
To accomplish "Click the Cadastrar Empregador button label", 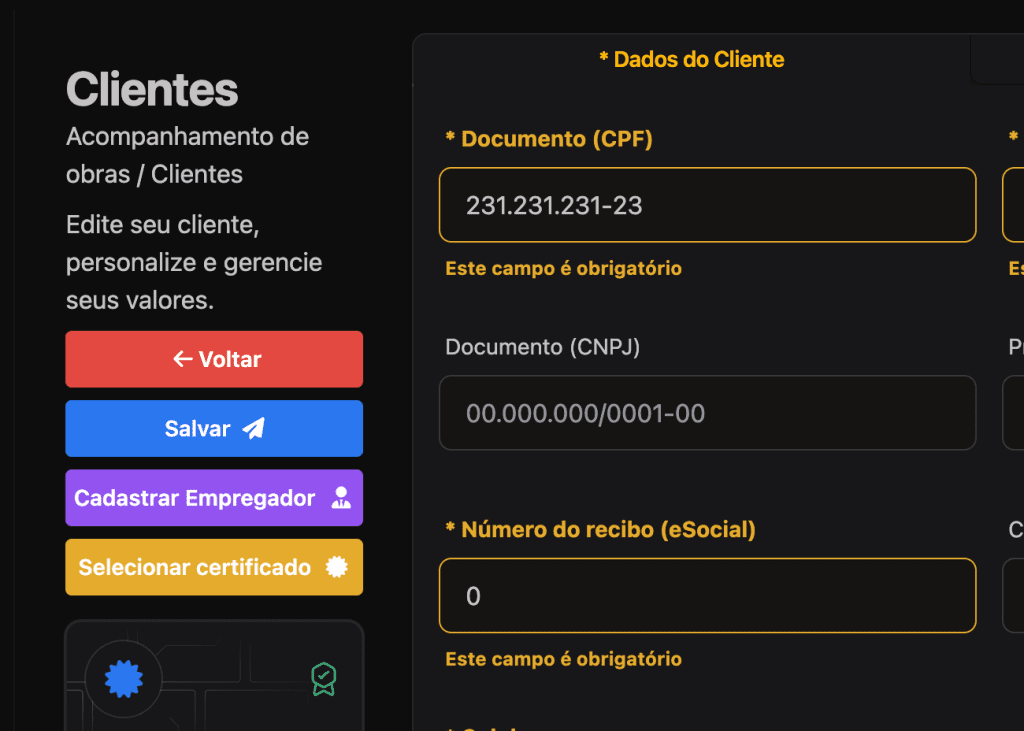I will pos(195,498).
